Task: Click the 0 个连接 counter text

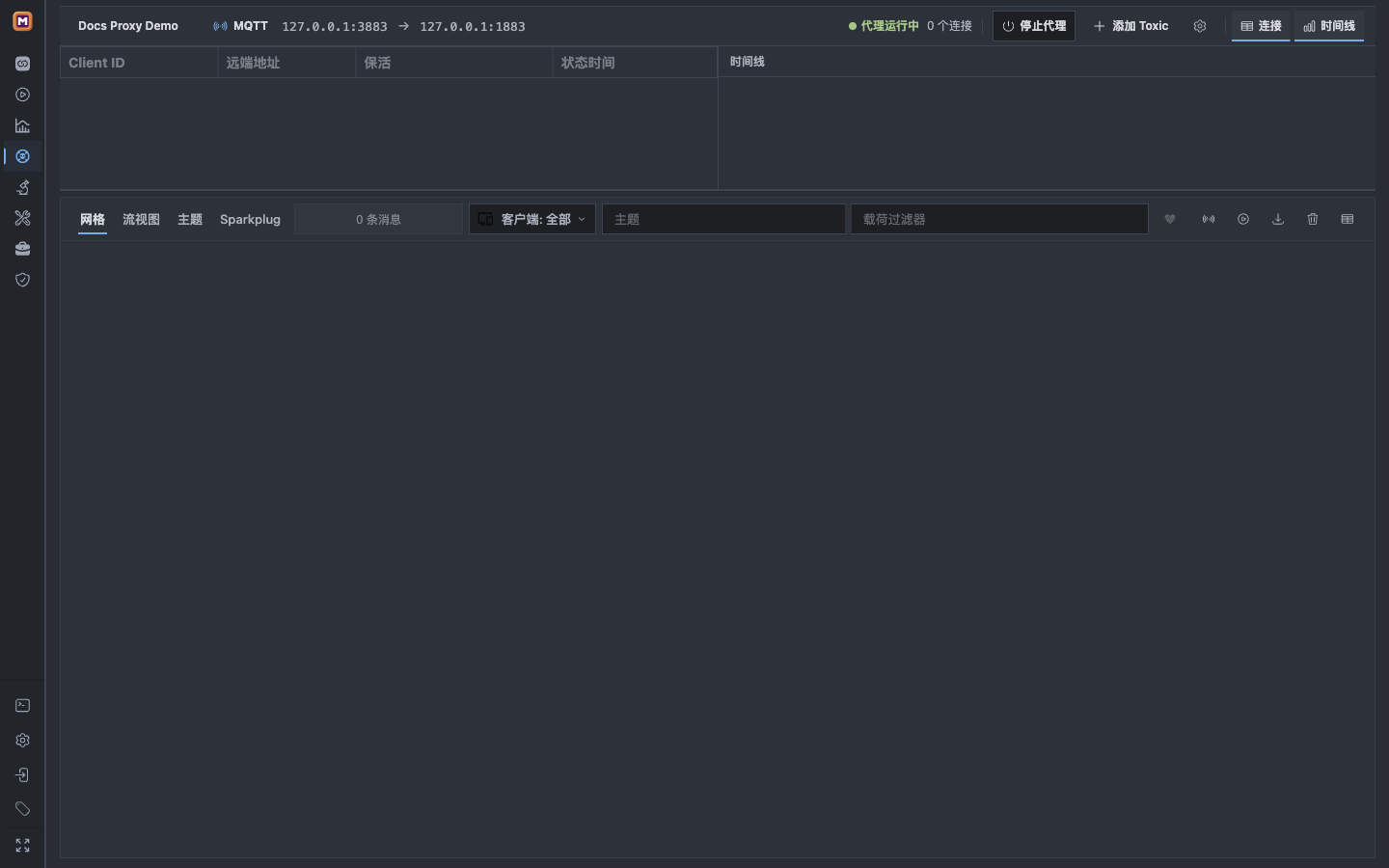Action: click(949, 26)
